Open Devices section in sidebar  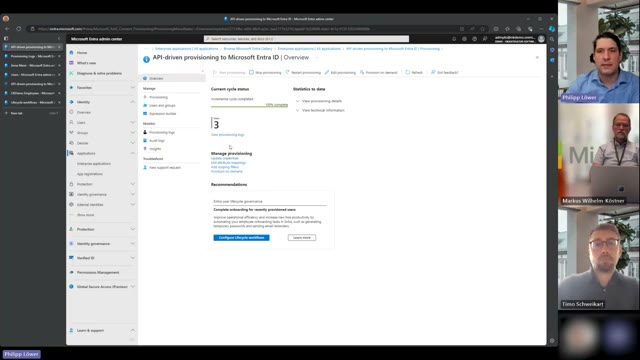(x=82, y=143)
